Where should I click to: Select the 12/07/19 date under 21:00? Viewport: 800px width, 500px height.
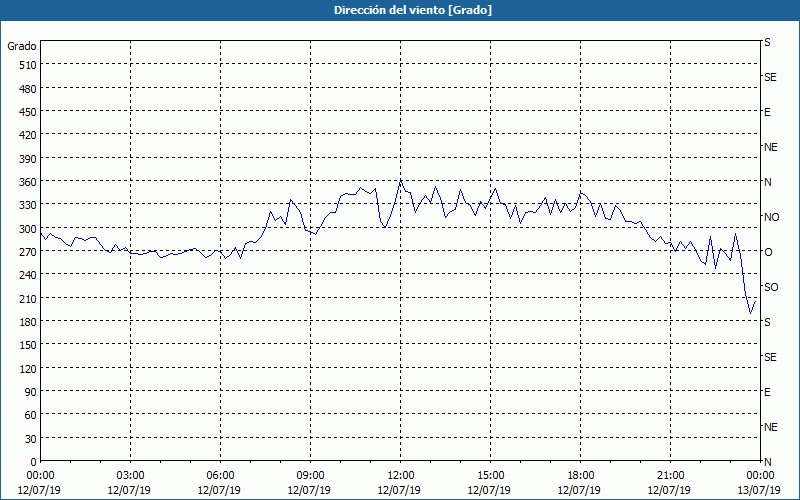[669, 490]
